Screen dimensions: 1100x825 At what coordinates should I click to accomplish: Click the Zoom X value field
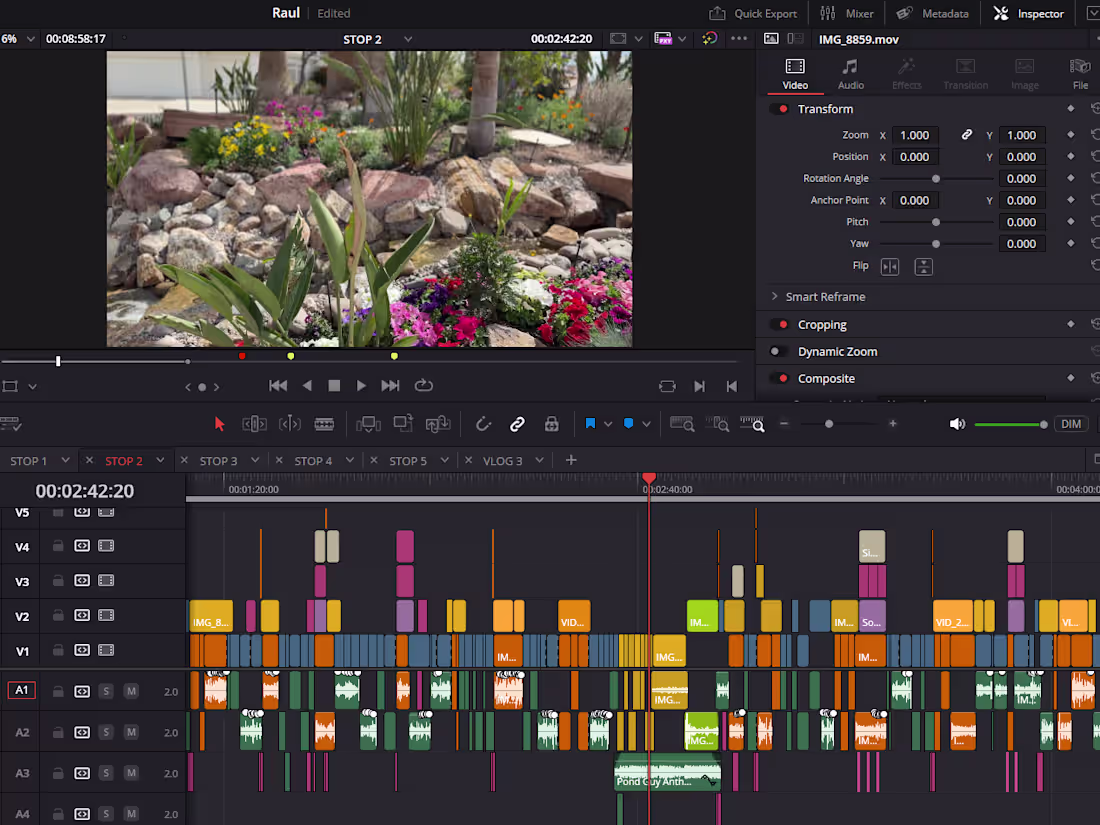pyautogui.click(x=916, y=134)
